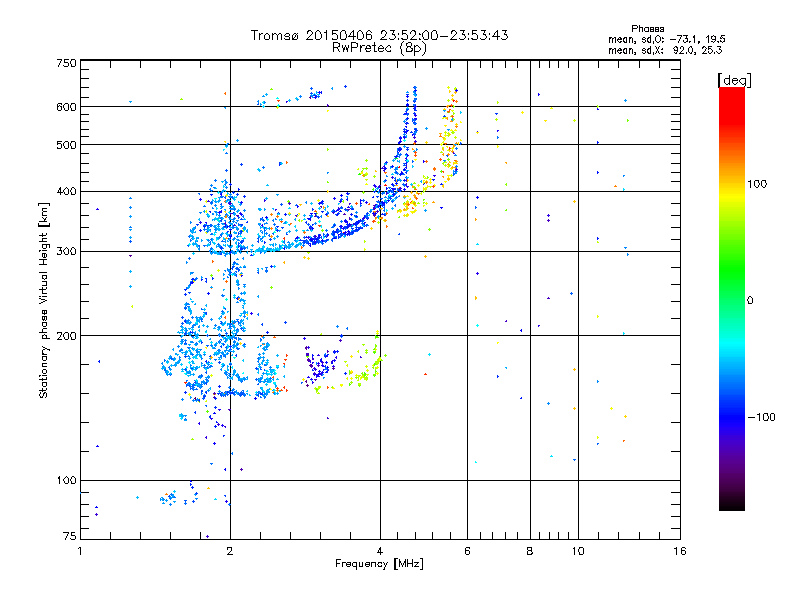Click the x-axis '10' tick label
The height and width of the screenshot is (600, 800).
pyautogui.click(x=578, y=551)
